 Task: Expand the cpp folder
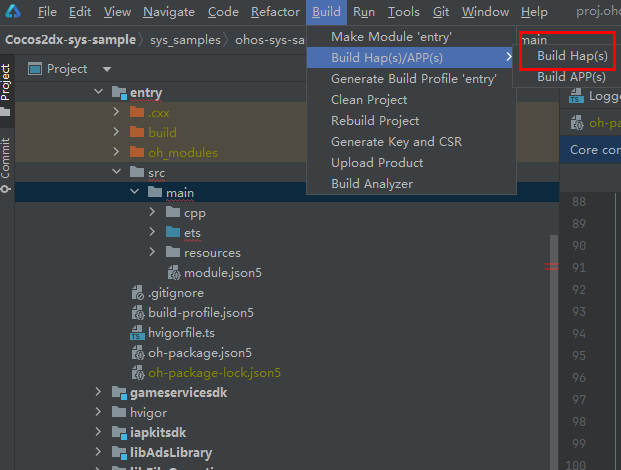pyautogui.click(x=152, y=212)
